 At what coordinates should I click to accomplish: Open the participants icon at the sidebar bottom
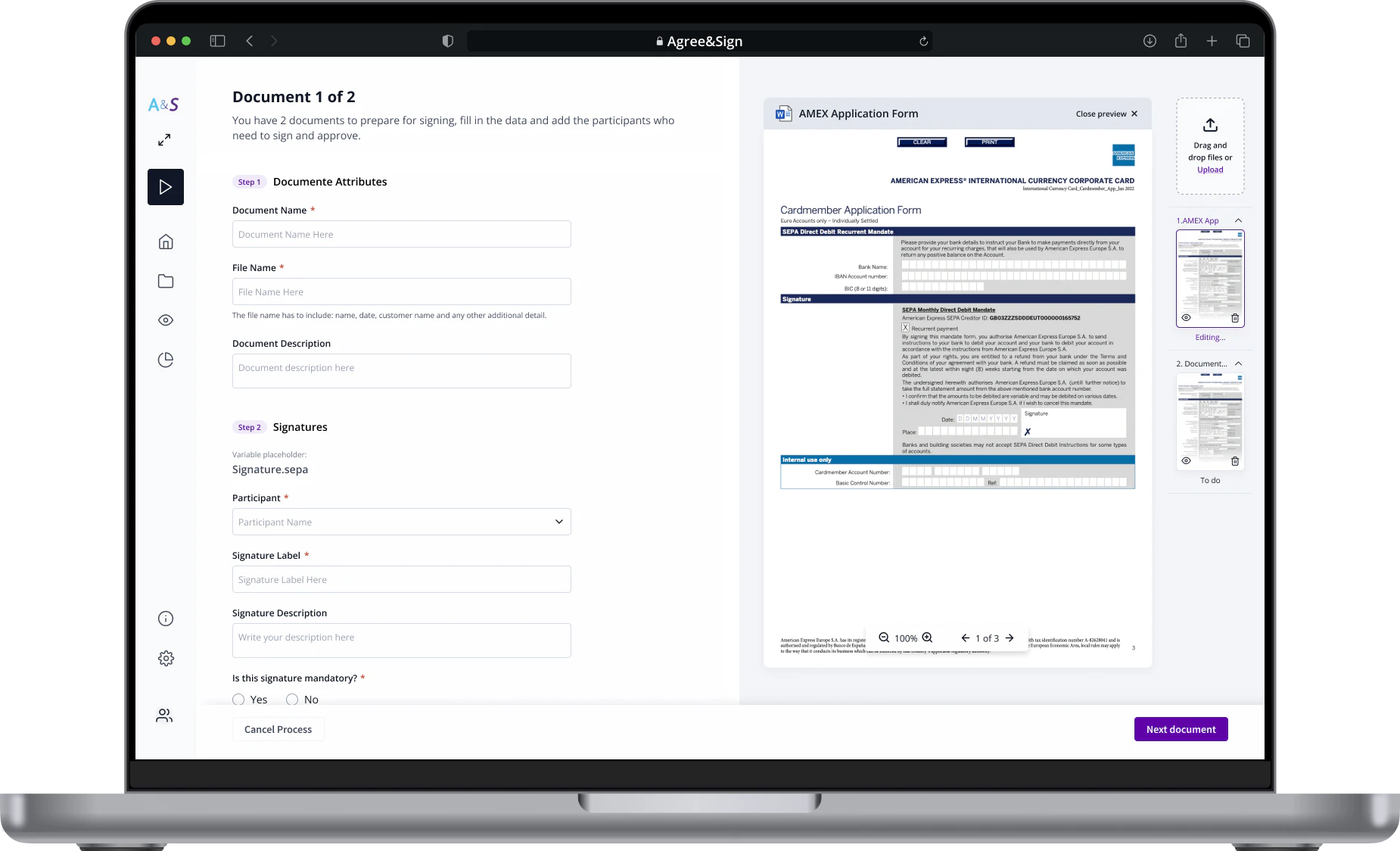[x=166, y=715]
